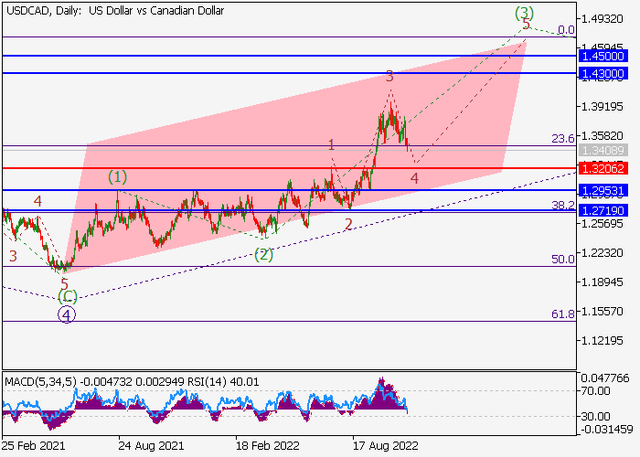Select the 0.0 Fibonacci level label
This screenshot has width=640, height=457.
[565, 30]
